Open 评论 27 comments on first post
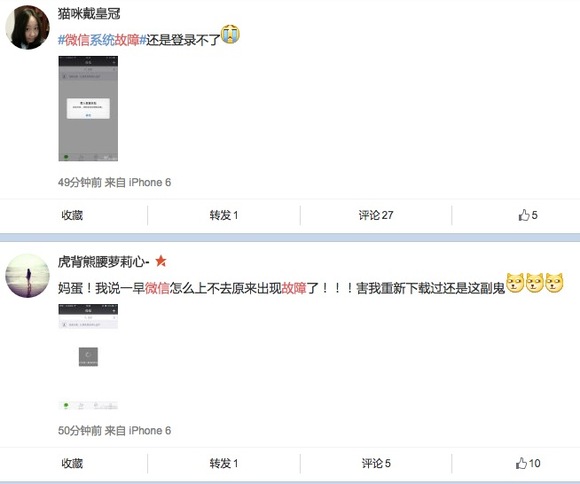This screenshot has height=484, width=580. click(x=376, y=215)
